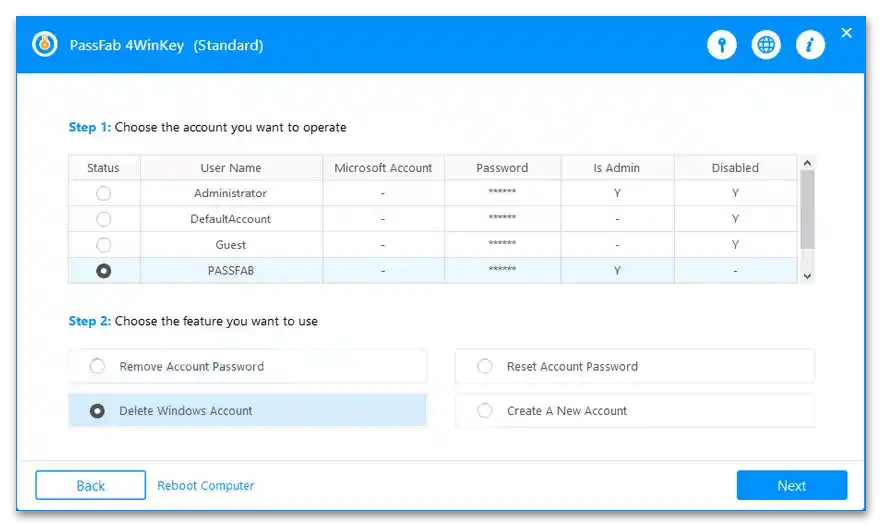This screenshot has width=882, height=527.
Task: Click the PASSFAB row Is Admin Y
Action: click(617, 271)
